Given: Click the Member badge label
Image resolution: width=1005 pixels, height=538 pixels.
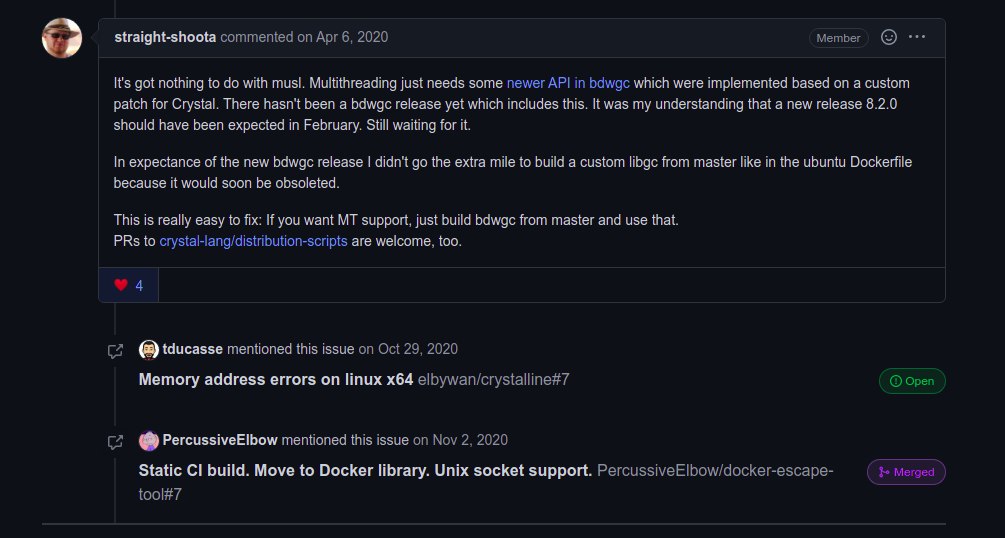Looking at the screenshot, I should pyautogui.click(x=838, y=38).
